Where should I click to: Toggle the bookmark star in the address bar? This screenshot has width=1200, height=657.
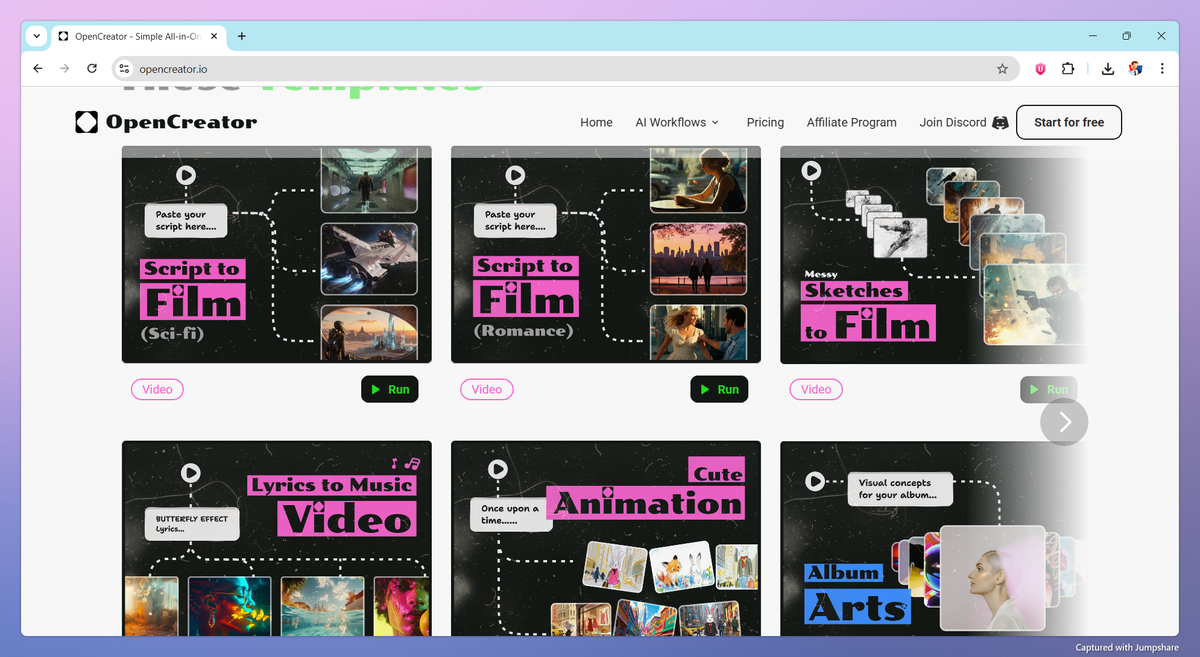coord(1002,68)
